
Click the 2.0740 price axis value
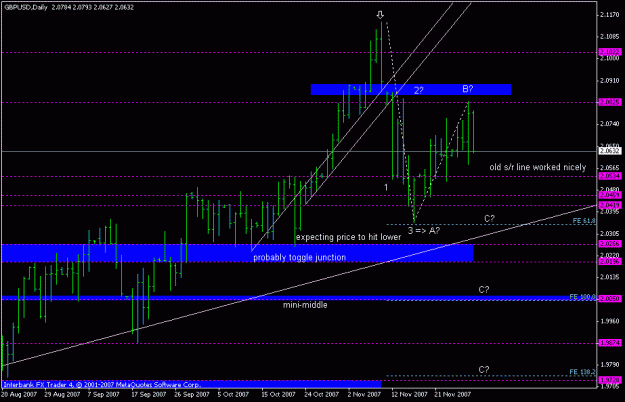click(610, 124)
